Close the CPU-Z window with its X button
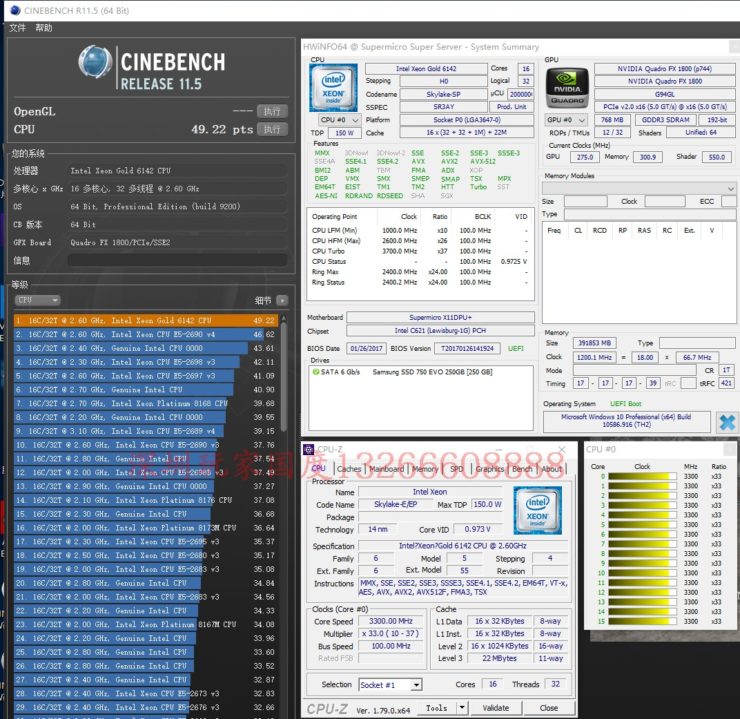This screenshot has height=719, width=740. (x=562, y=450)
